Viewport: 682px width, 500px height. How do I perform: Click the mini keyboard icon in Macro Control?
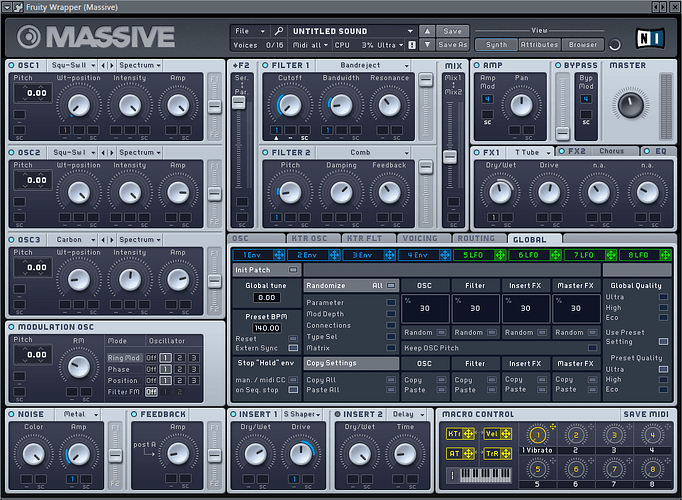coord(485,475)
